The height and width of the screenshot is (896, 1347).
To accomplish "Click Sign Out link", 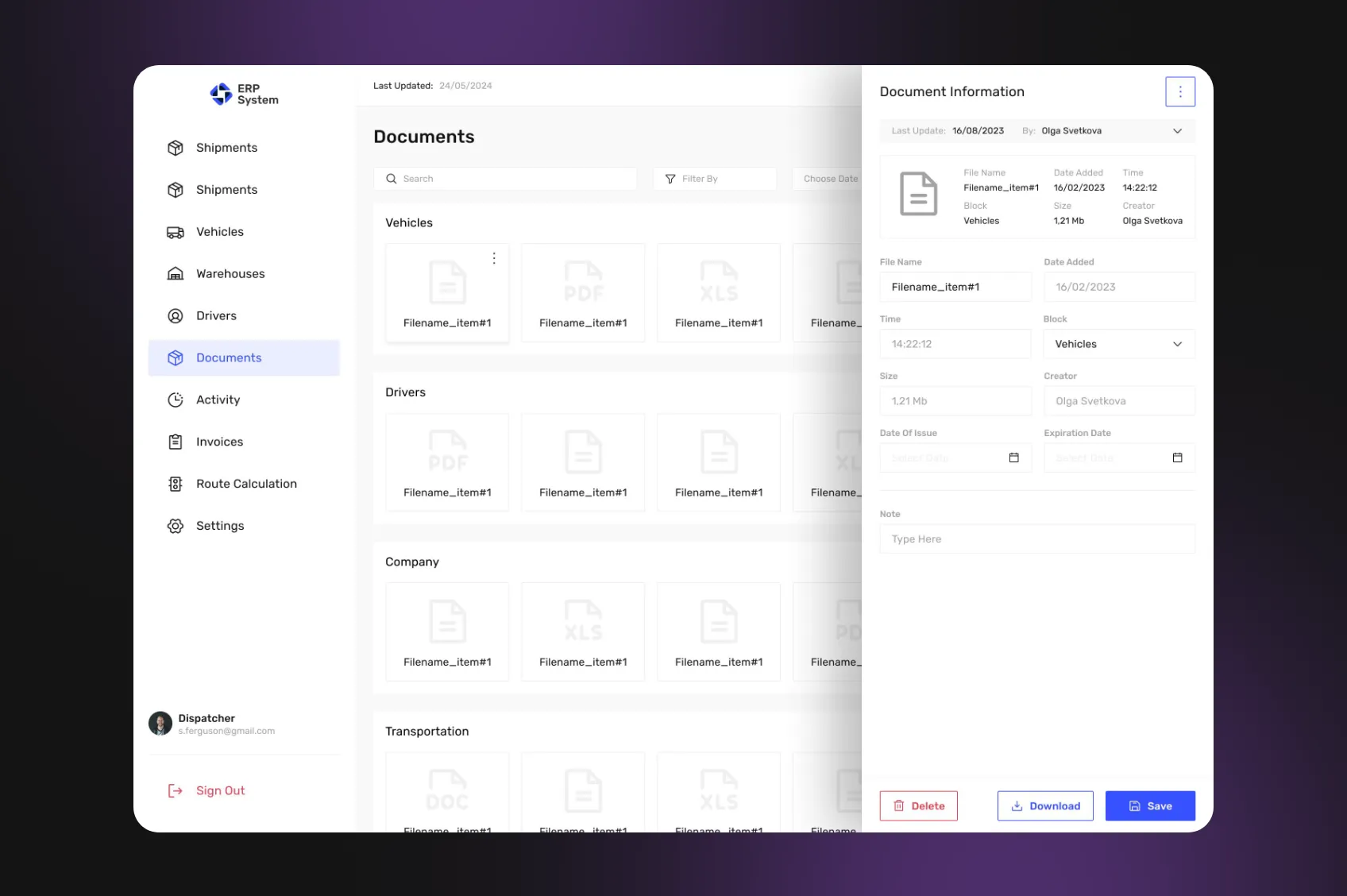I will point(220,791).
